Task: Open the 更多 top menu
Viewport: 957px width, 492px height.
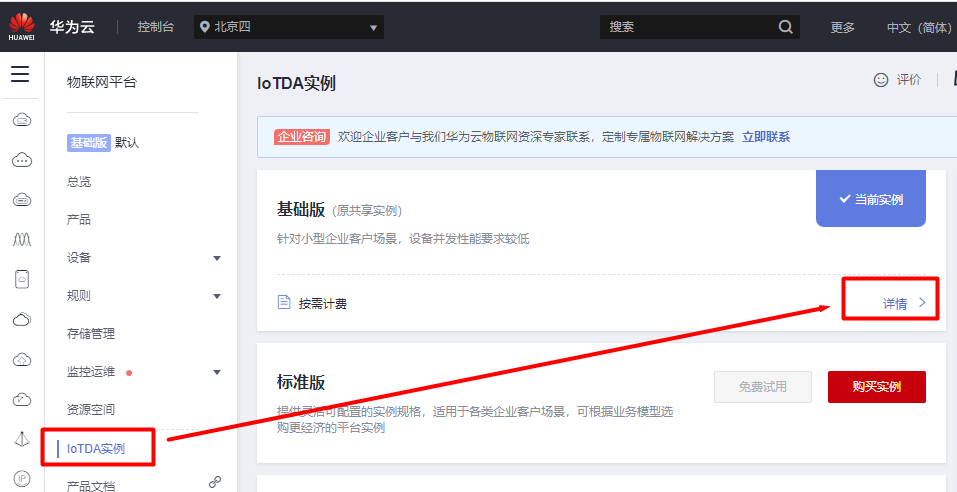Action: pos(842,27)
